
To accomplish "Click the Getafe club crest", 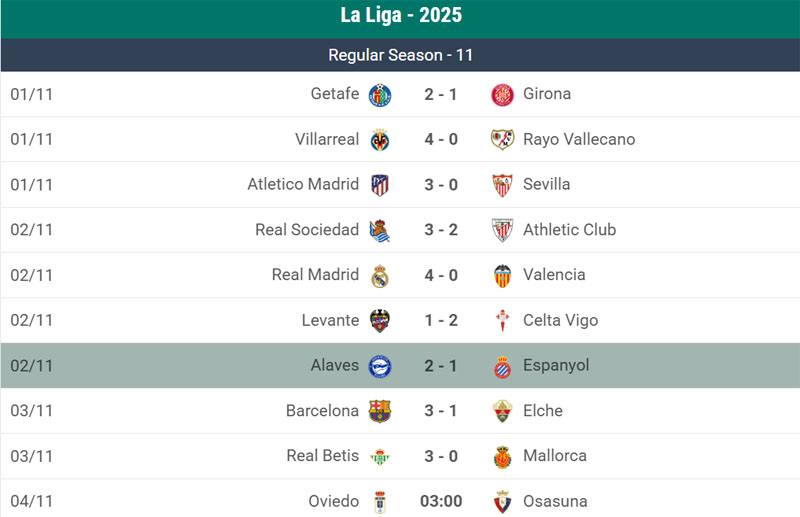I will pyautogui.click(x=380, y=95).
